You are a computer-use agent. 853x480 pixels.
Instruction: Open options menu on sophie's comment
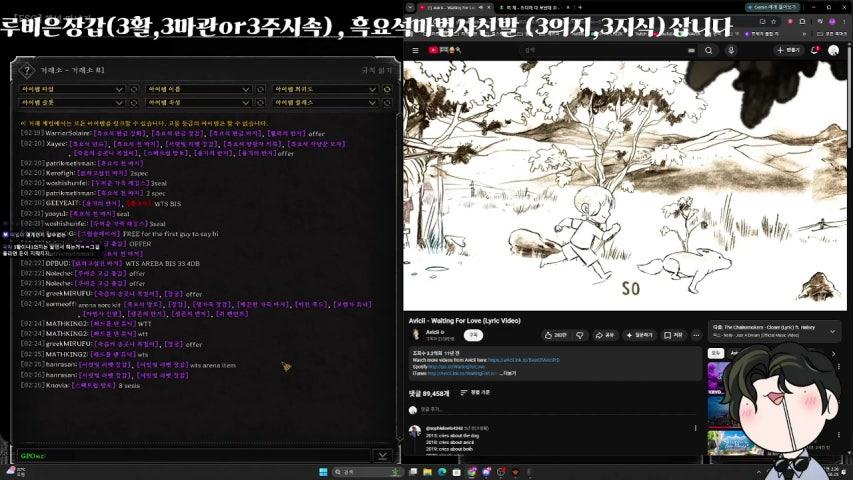coord(695,428)
